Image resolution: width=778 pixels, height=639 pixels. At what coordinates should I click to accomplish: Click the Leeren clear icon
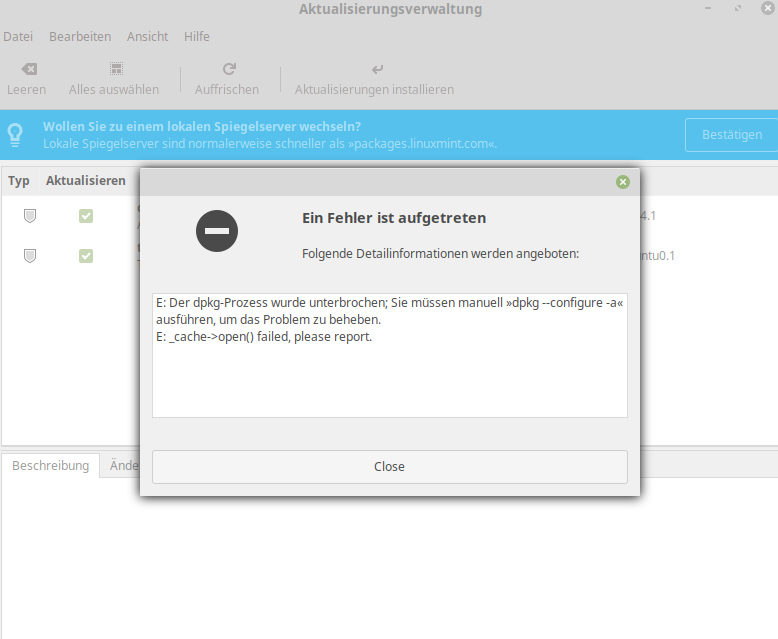29,69
